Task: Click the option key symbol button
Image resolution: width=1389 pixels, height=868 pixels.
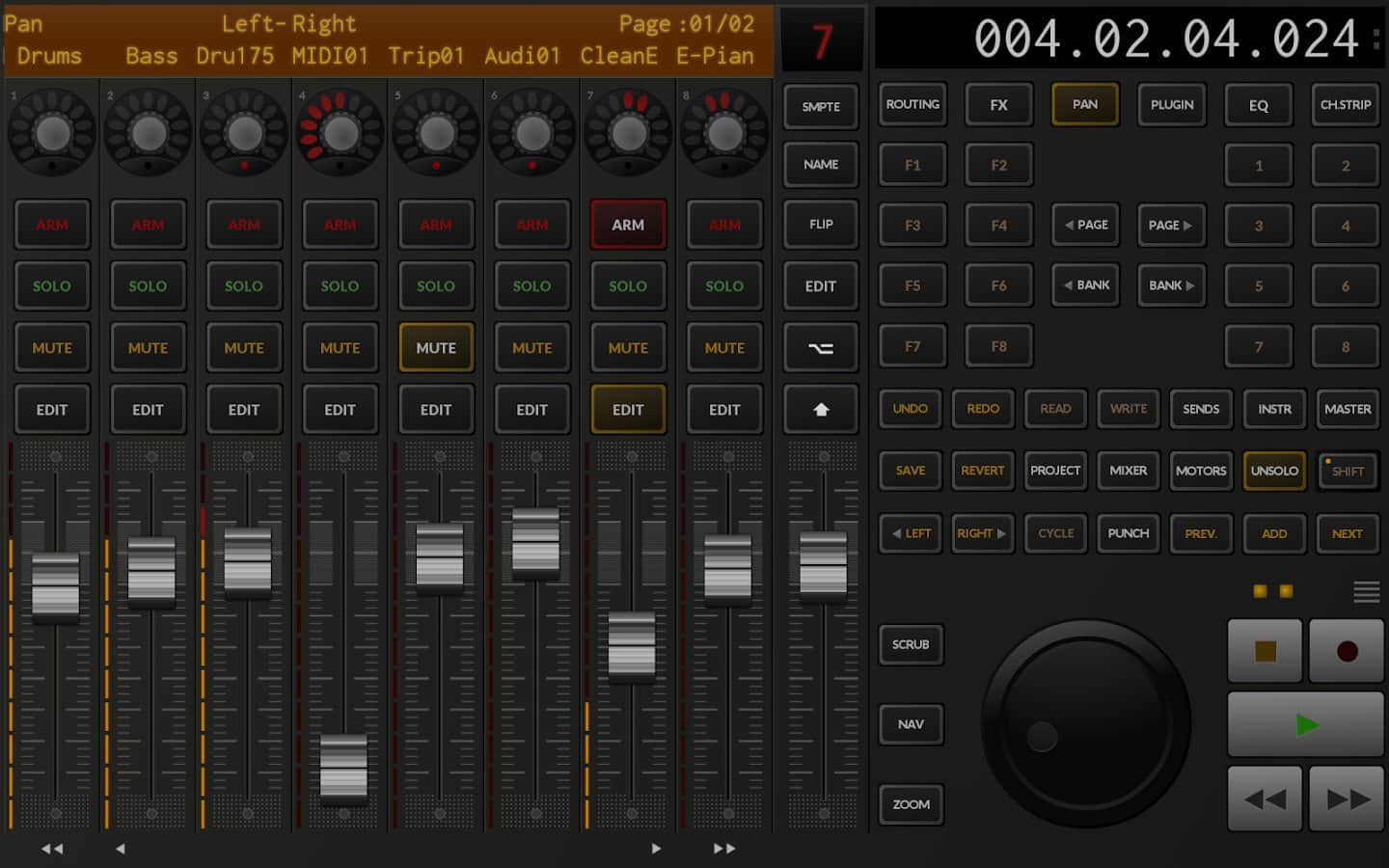Action: click(820, 348)
